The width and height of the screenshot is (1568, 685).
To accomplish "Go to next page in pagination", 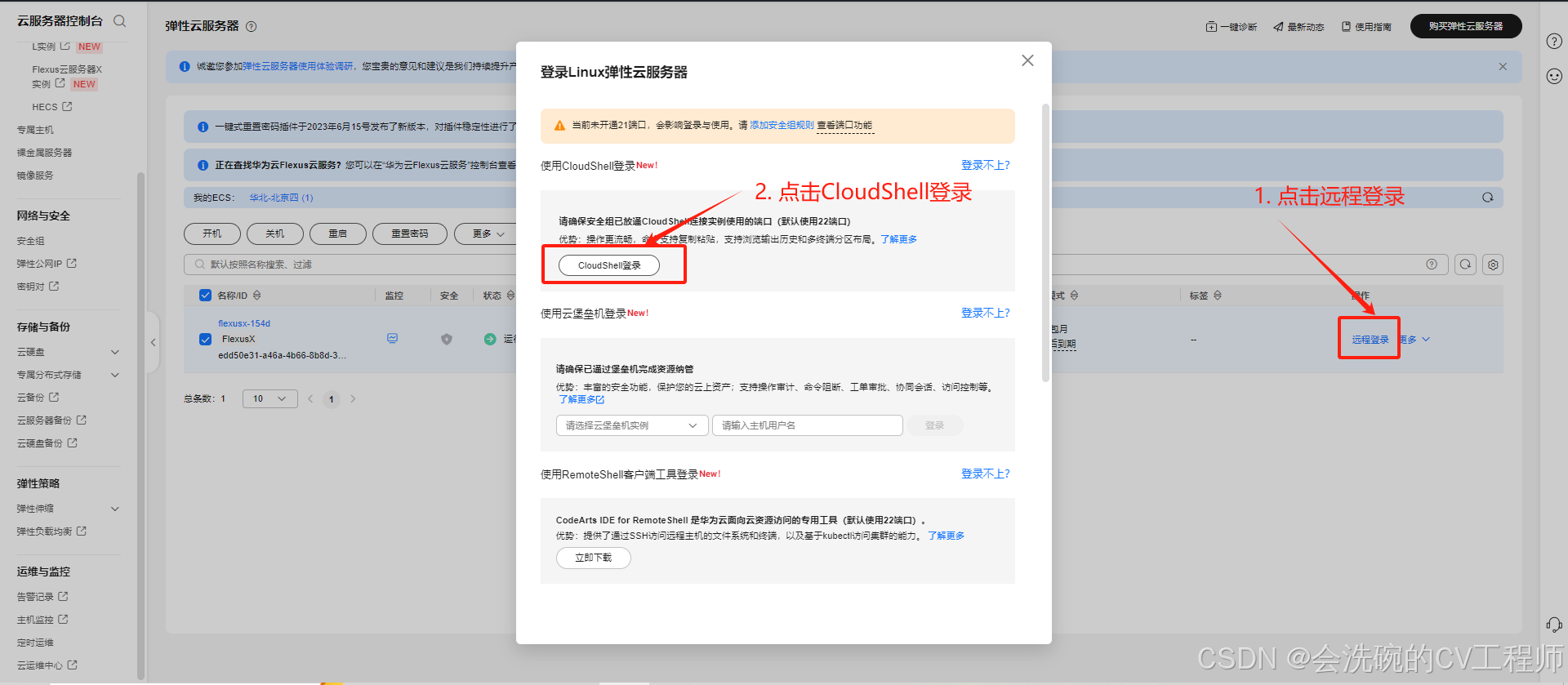I will [353, 399].
